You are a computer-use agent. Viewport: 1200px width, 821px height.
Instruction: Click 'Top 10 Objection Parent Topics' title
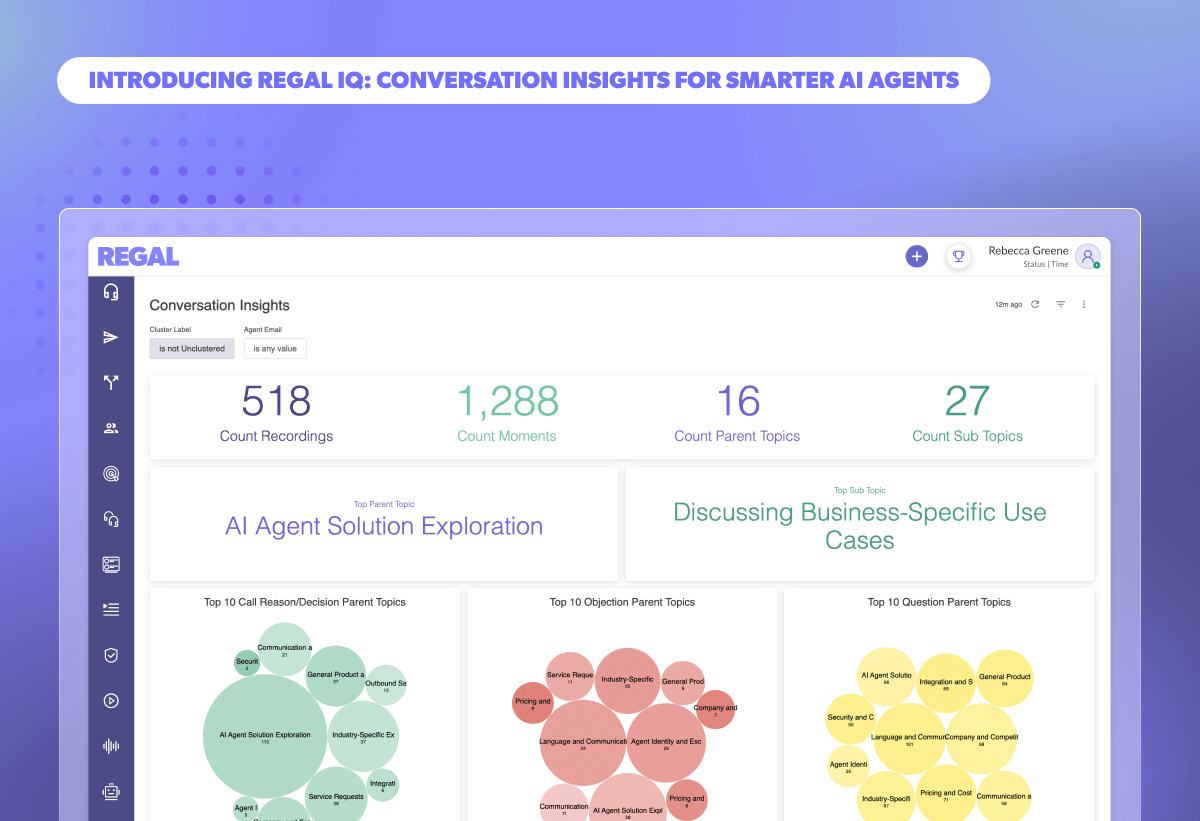(x=622, y=602)
